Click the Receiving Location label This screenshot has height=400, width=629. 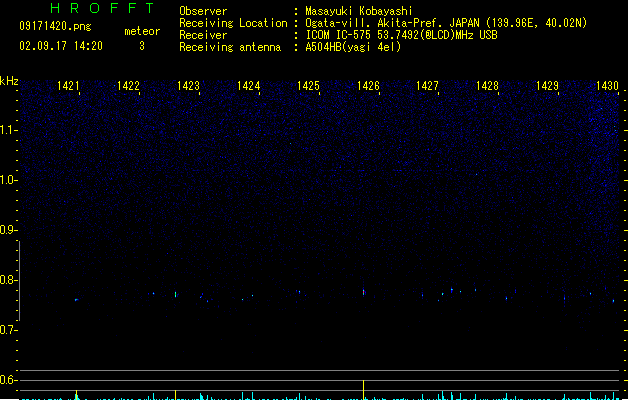pyautogui.click(x=233, y=23)
